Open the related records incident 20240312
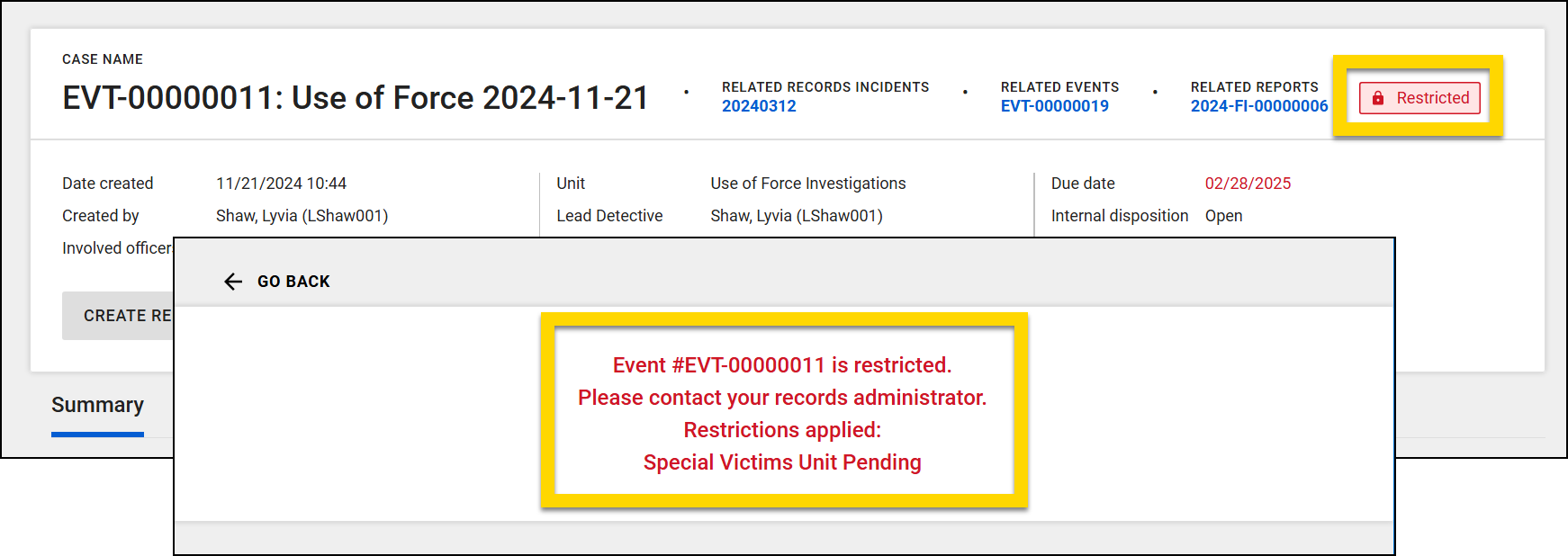1568x556 pixels. click(x=759, y=105)
